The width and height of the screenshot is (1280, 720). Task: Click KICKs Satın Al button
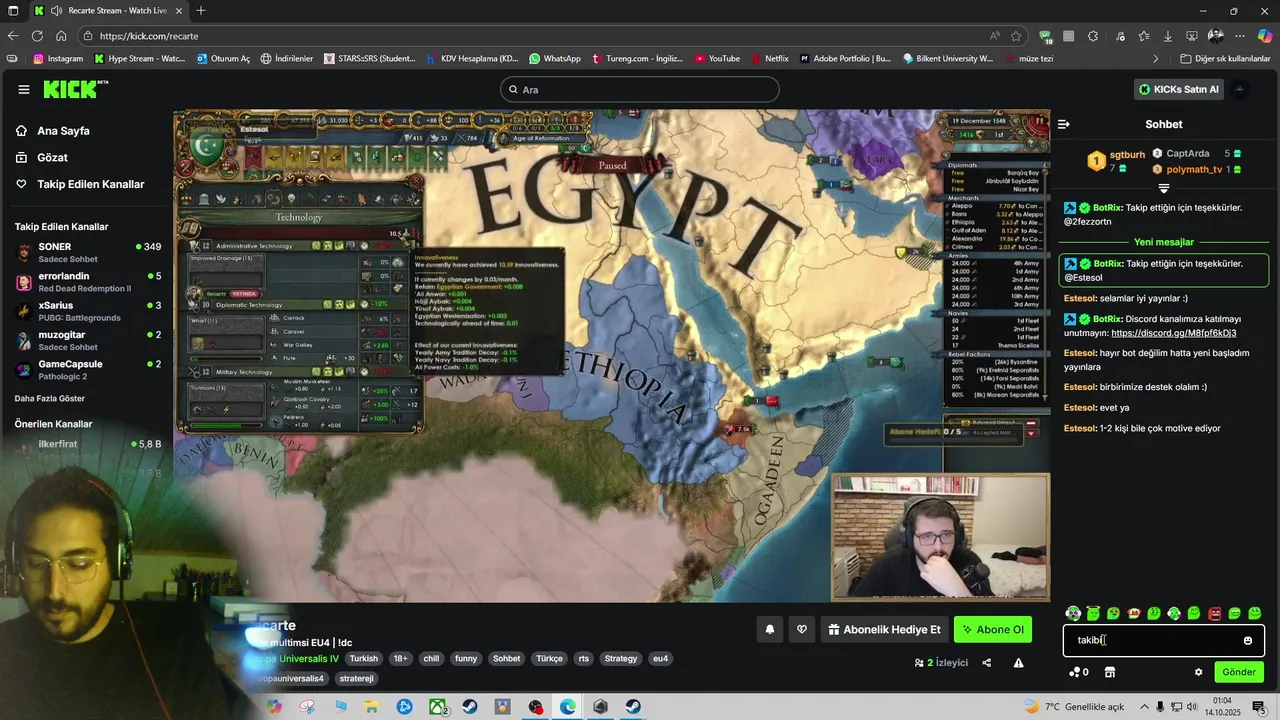coord(1179,89)
